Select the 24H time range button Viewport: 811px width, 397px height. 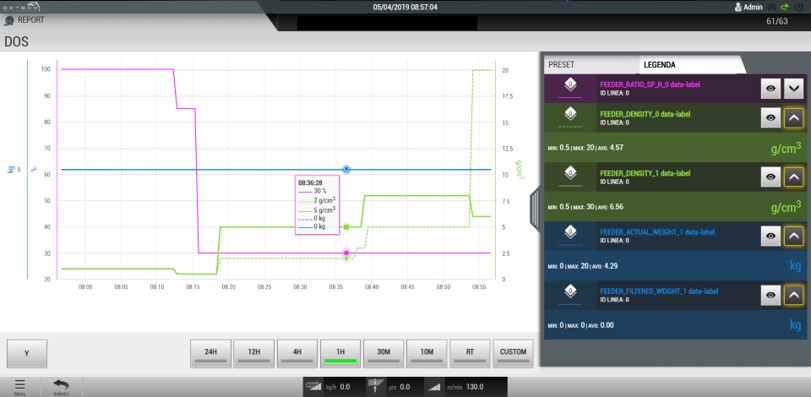[x=211, y=353]
